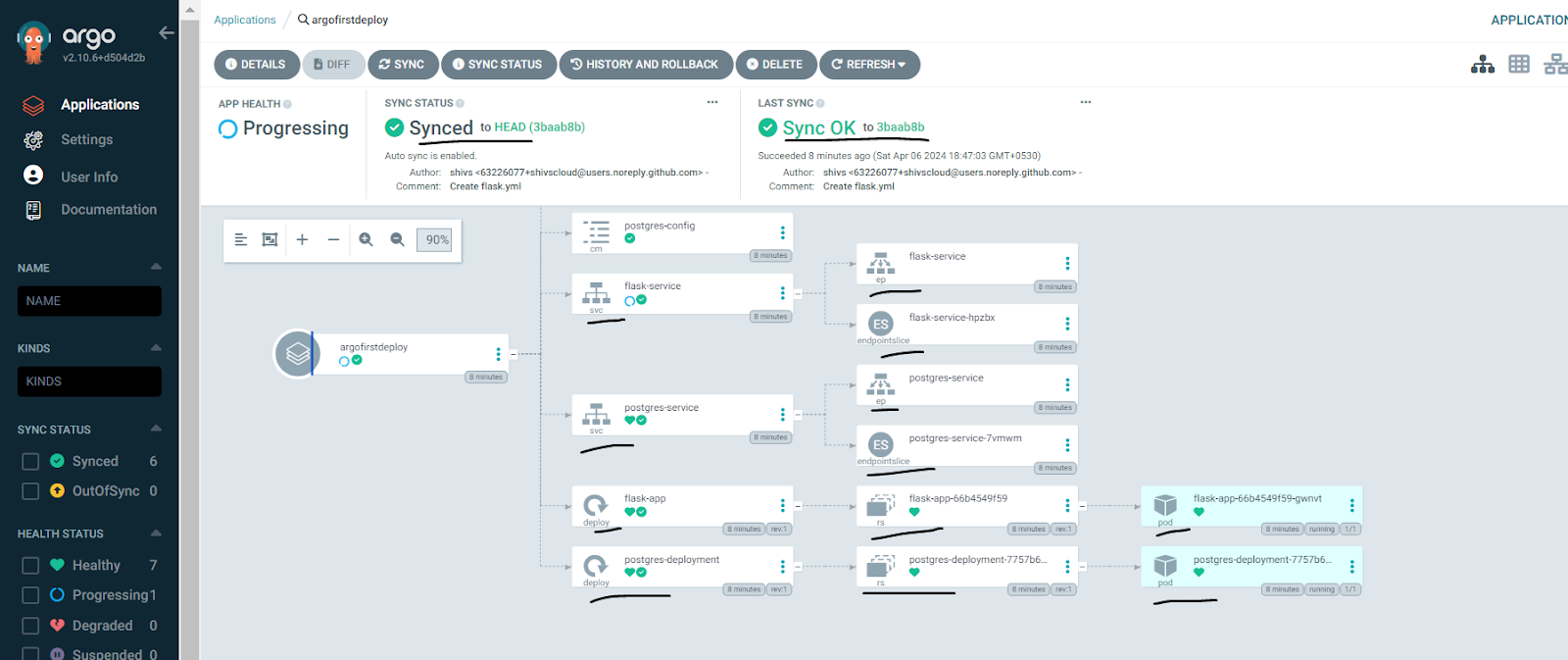Switch to network view icon
Viewport: 1568px width, 660px height.
click(x=1555, y=65)
